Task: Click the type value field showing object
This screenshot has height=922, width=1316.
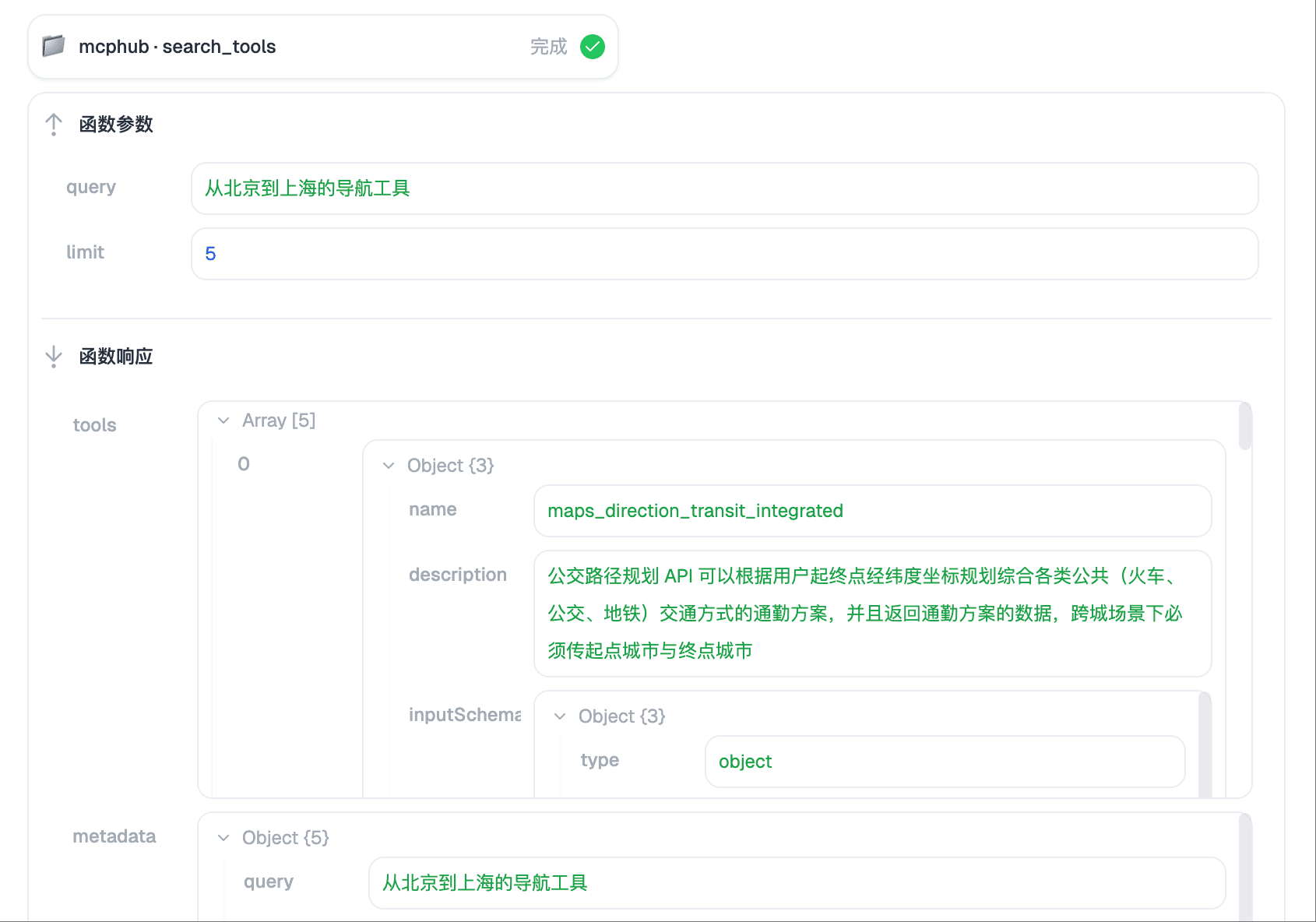Action: (x=944, y=762)
